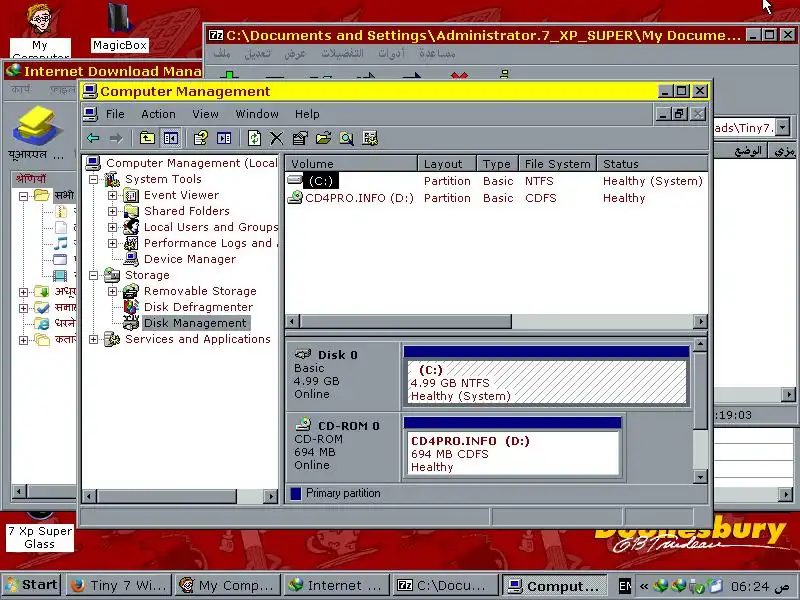Select the (C:) drive icon in volume list

pos(295,180)
